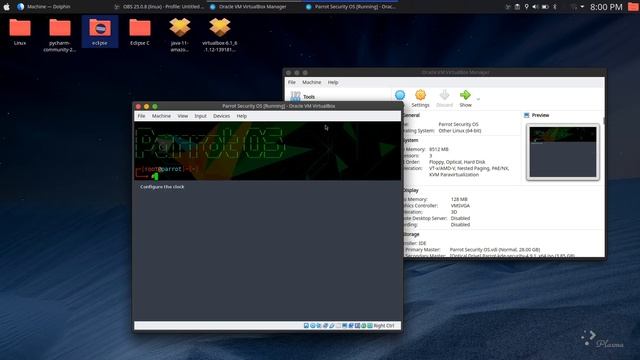
Task: Click the Parrot Security OS.vdi storage entry
Action: pyautogui.click(x=495, y=249)
